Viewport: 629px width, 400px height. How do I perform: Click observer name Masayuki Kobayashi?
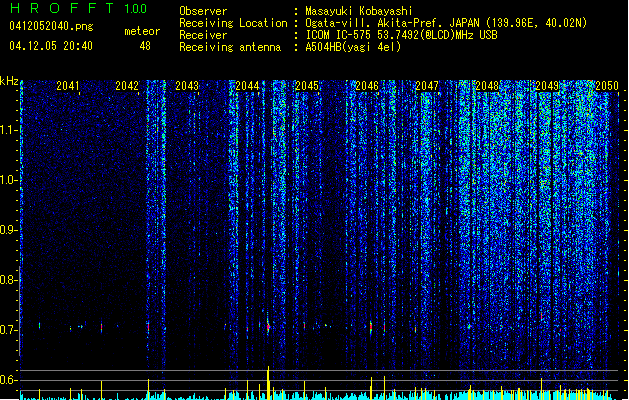359,11
